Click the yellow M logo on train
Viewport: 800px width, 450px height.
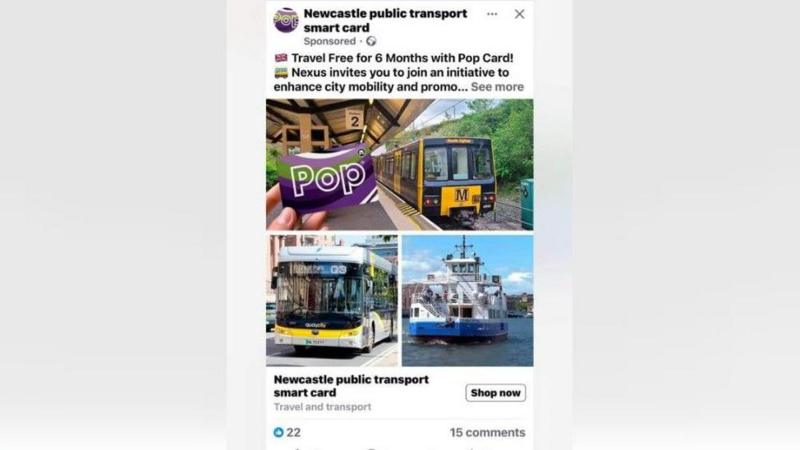tap(461, 195)
